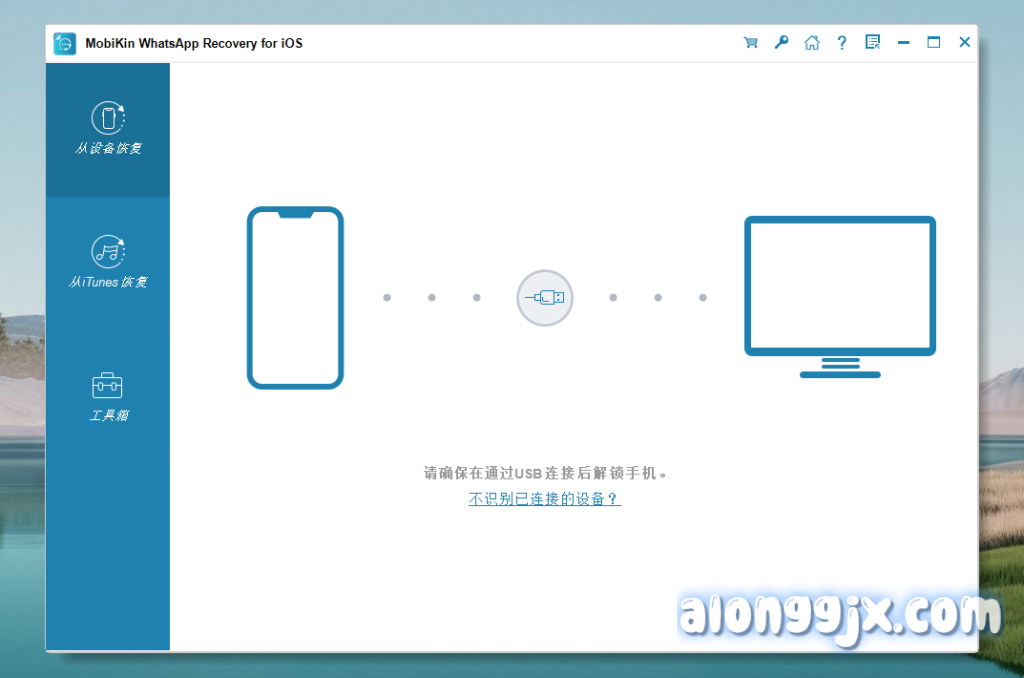Click the toolbox briefcase icon in the sidebar

108,385
